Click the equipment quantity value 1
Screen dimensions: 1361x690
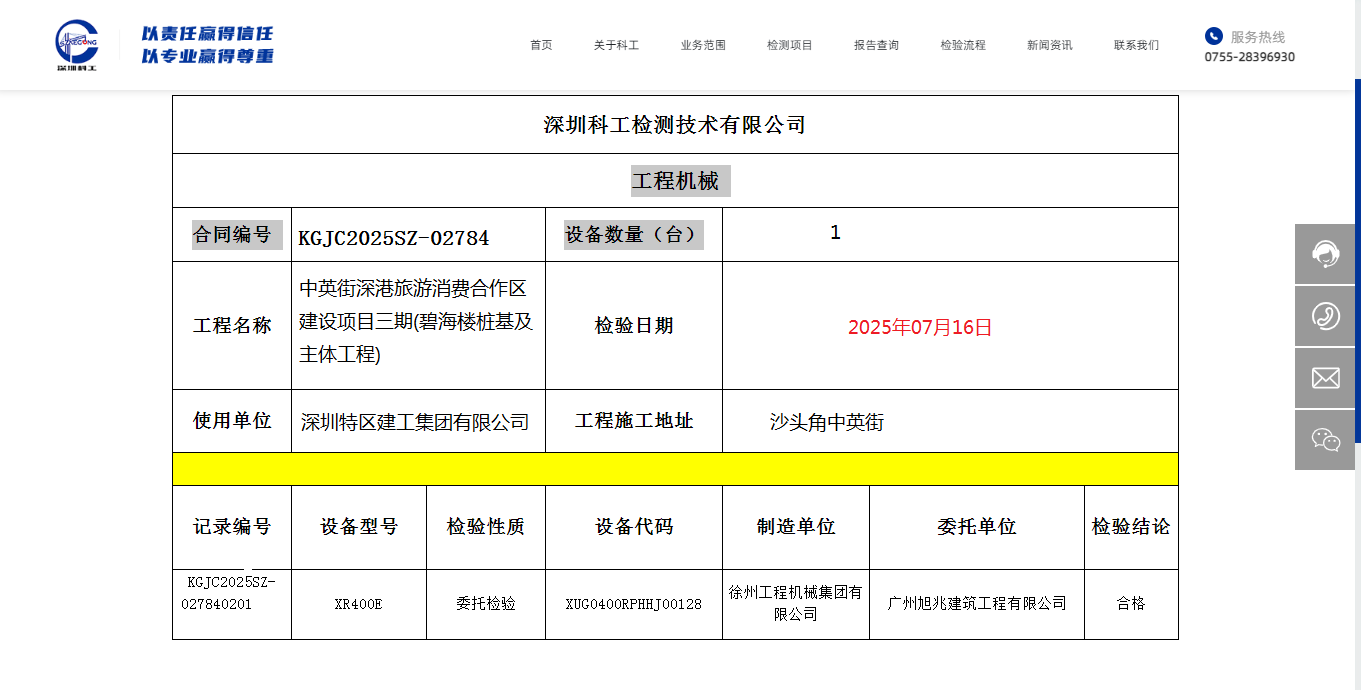[x=835, y=233]
